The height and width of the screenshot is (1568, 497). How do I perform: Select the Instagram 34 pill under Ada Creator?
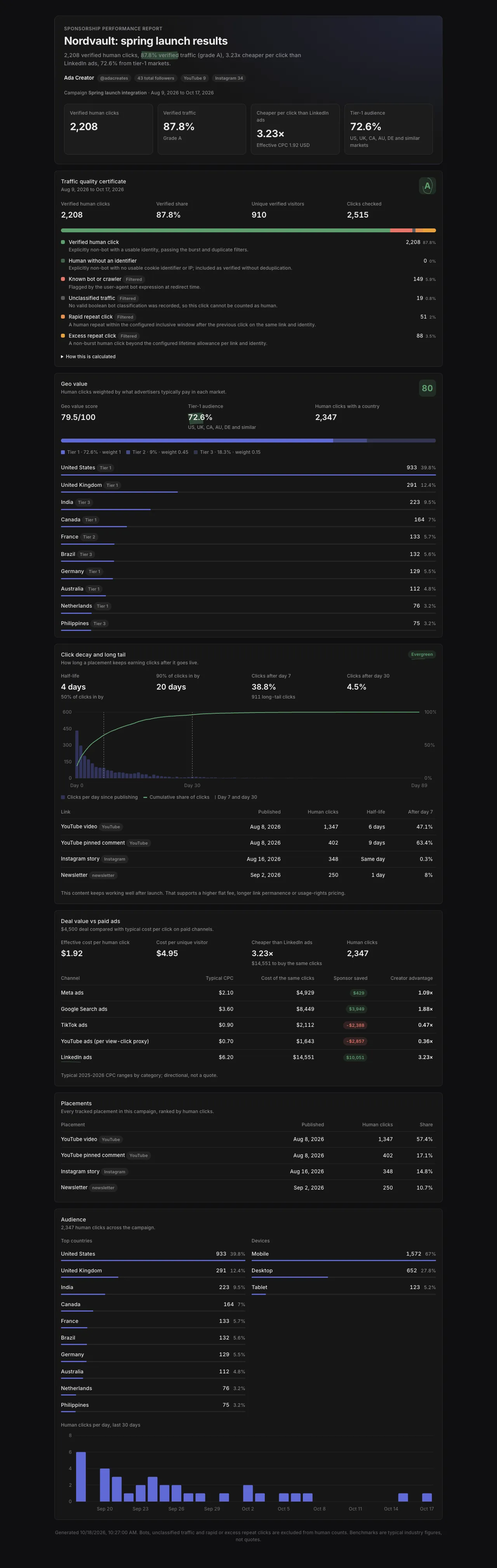click(229, 78)
